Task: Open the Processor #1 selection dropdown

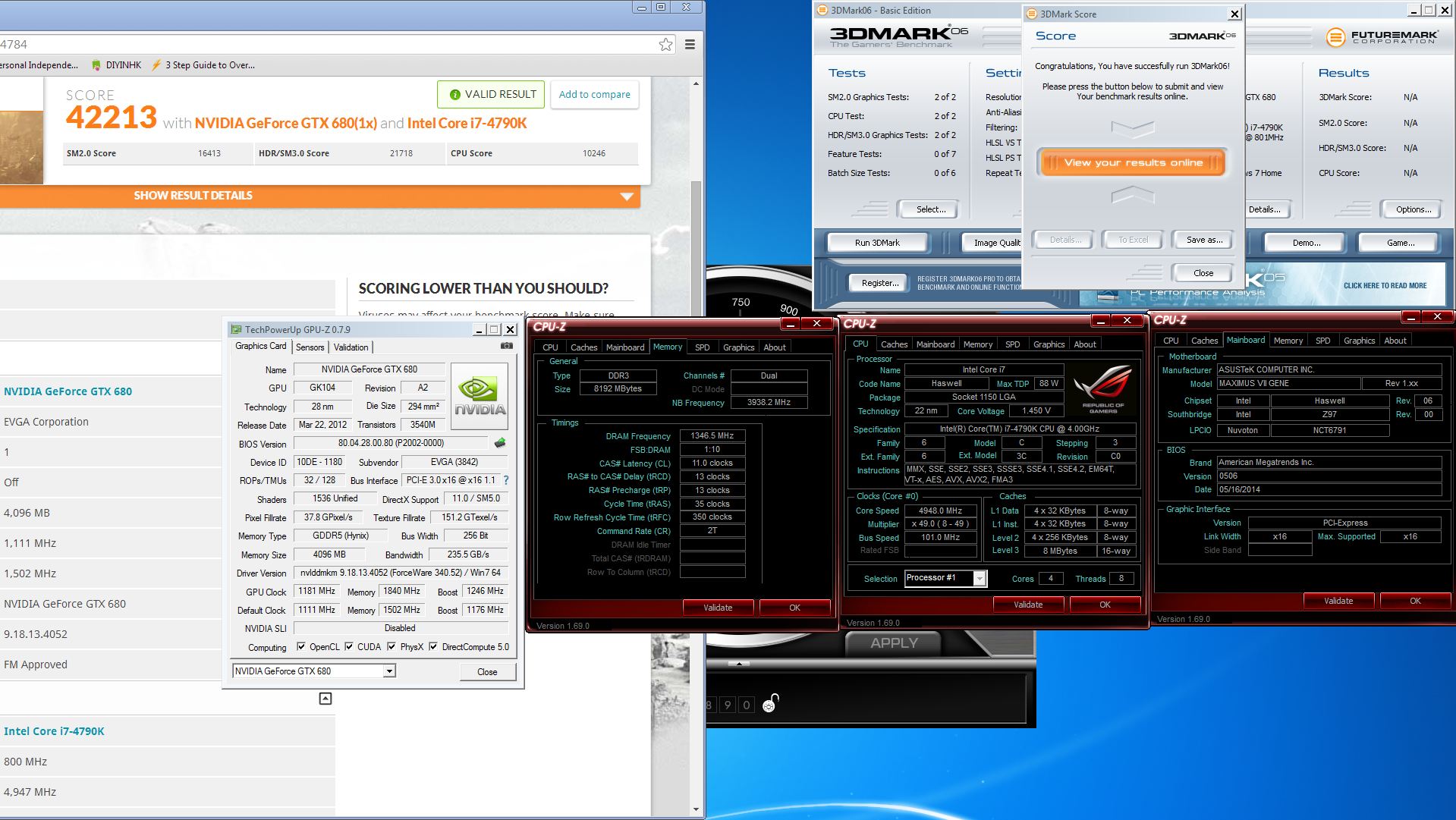Action: 980,579
